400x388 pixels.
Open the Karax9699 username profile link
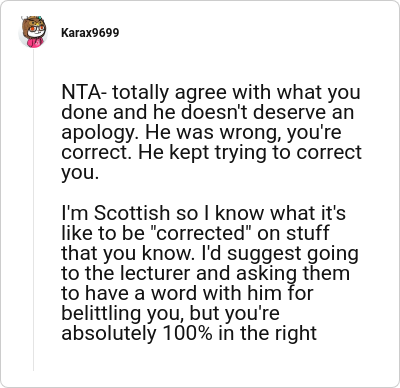pos(90,33)
